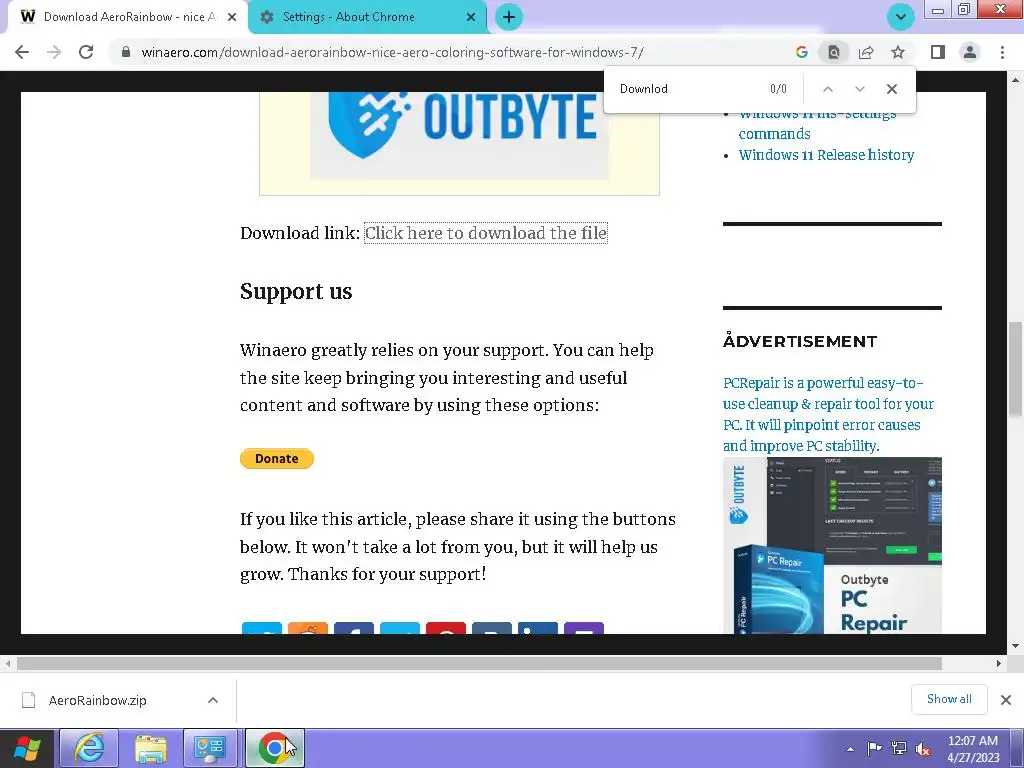The width and height of the screenshot is (1024, 768).
Task: Click the forward navigation arrow
Action: point(54,52)
